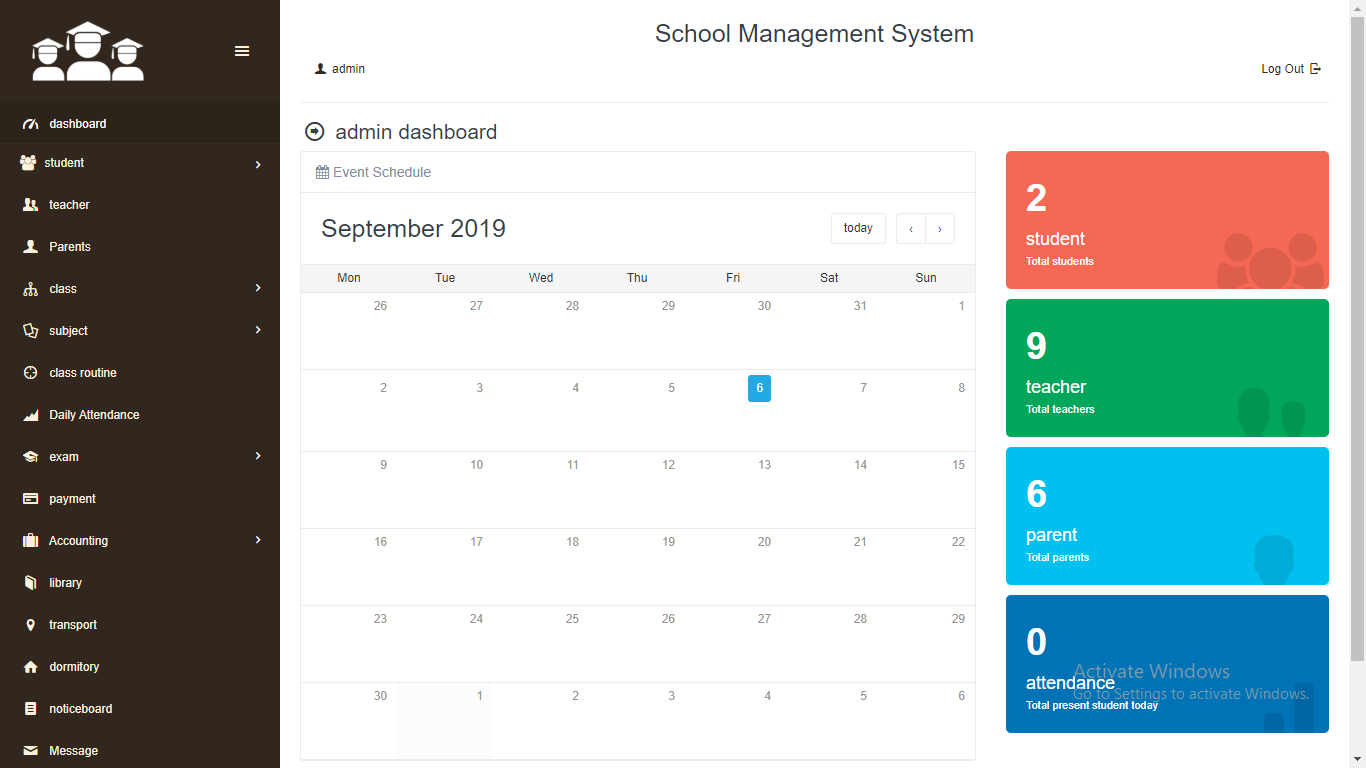Expand the class submenu chevron
The height and width of the screenshot is (768, 1366).
(x=258, y=288)
